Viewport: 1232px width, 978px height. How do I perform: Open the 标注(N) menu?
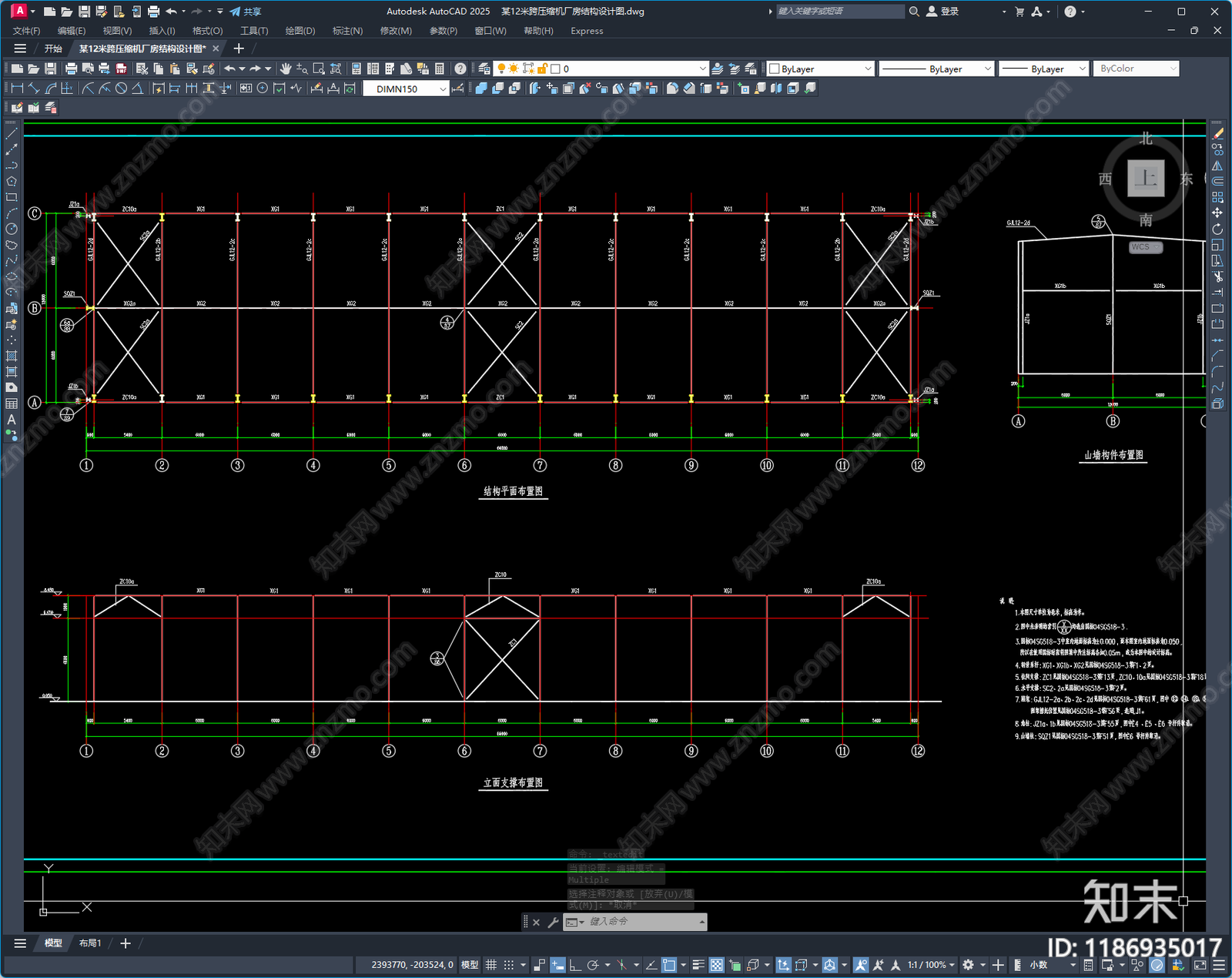coord(347,31)
